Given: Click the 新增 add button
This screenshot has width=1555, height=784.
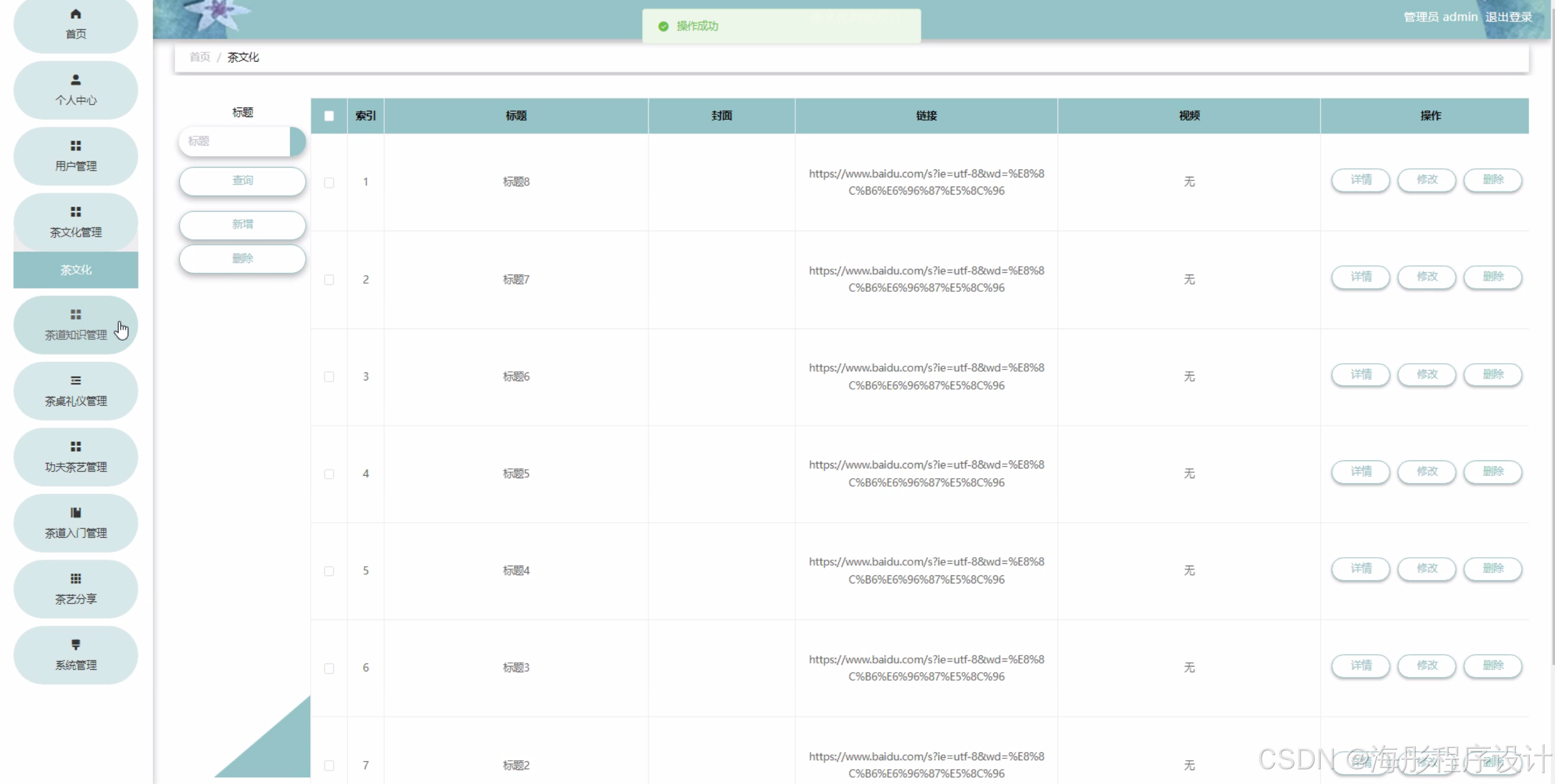Looking at the screenshot, I should (242, 224).
